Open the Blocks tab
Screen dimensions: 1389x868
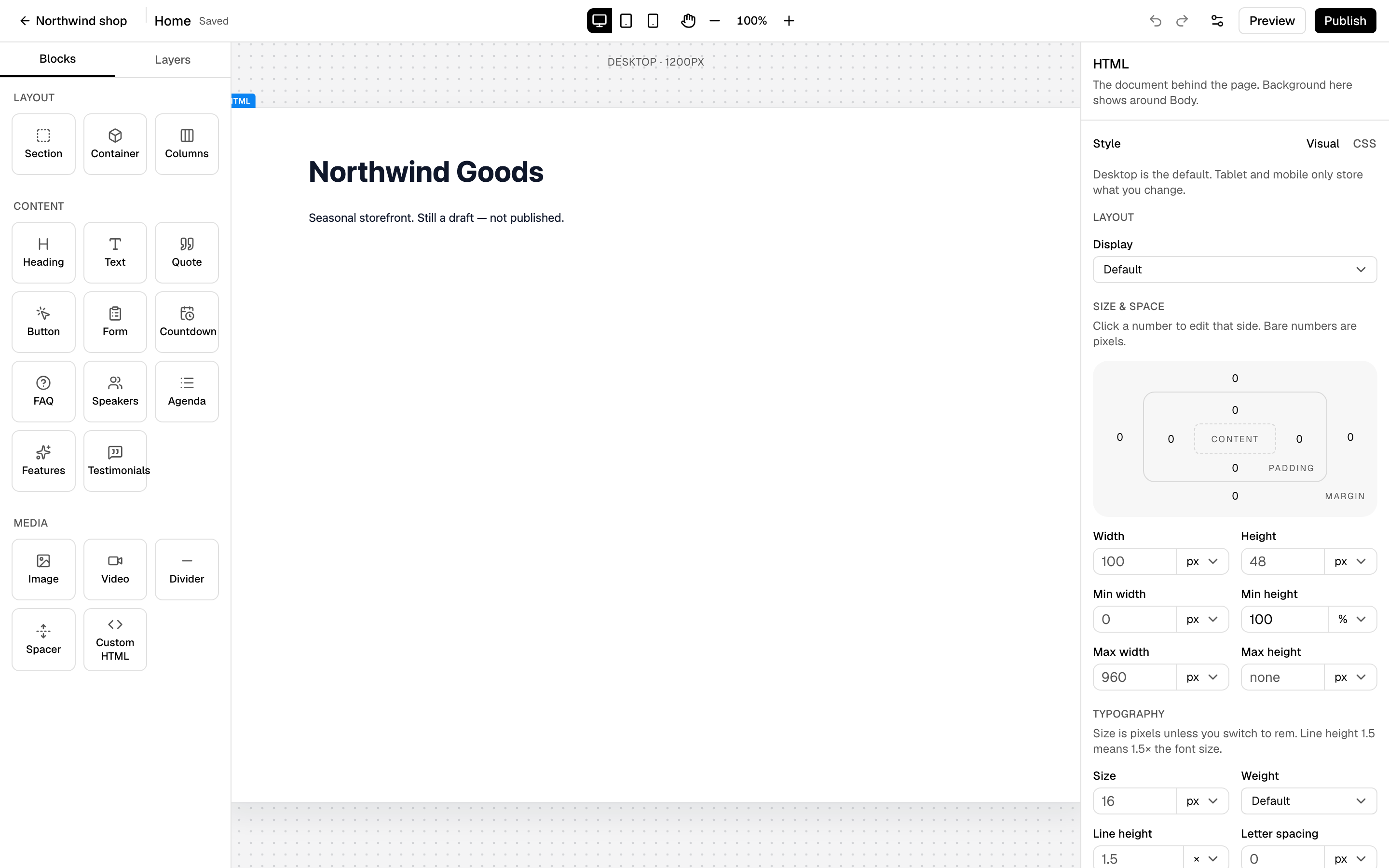coord(57,59)
